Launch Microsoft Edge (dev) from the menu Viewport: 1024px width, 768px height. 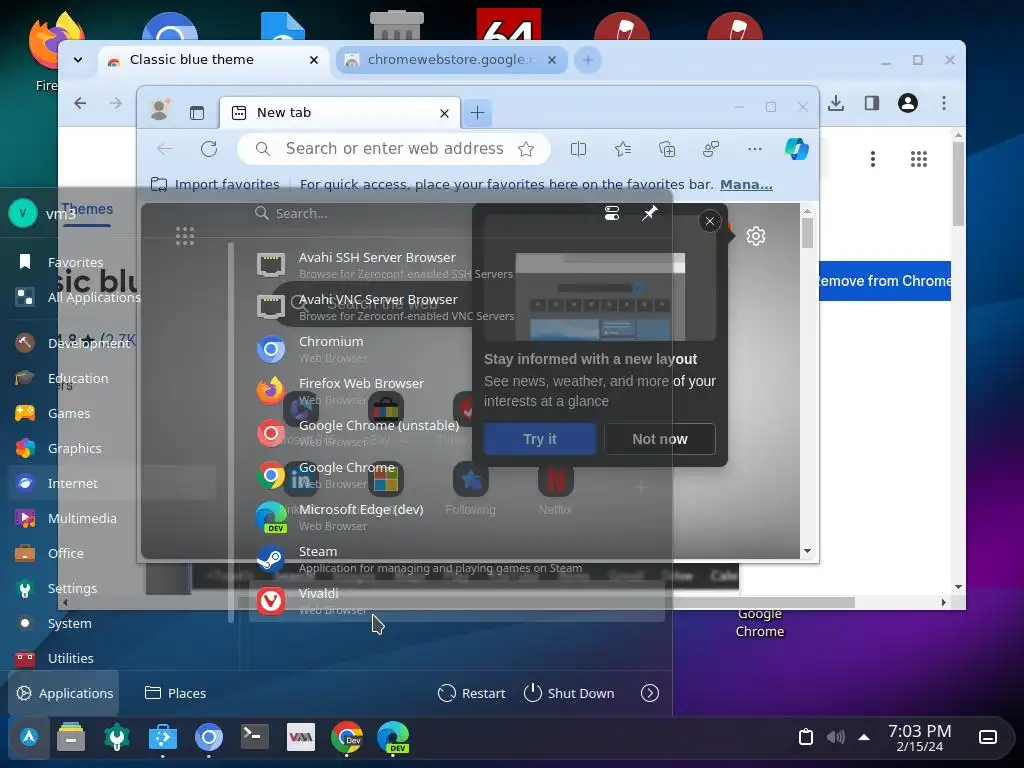[457, 517]
